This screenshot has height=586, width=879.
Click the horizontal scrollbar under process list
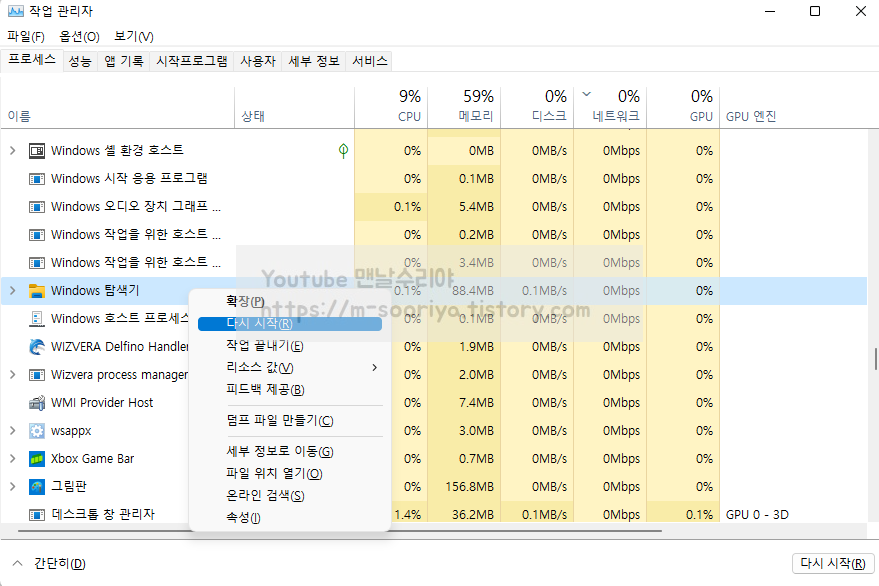[339, 530]
